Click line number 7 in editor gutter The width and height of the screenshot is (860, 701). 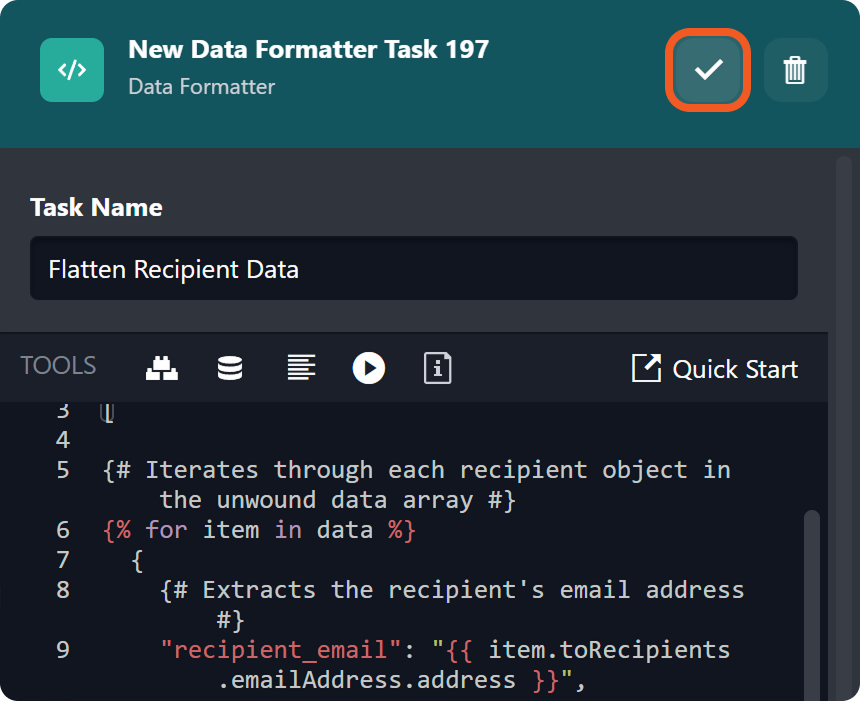[x=63, y=560]
